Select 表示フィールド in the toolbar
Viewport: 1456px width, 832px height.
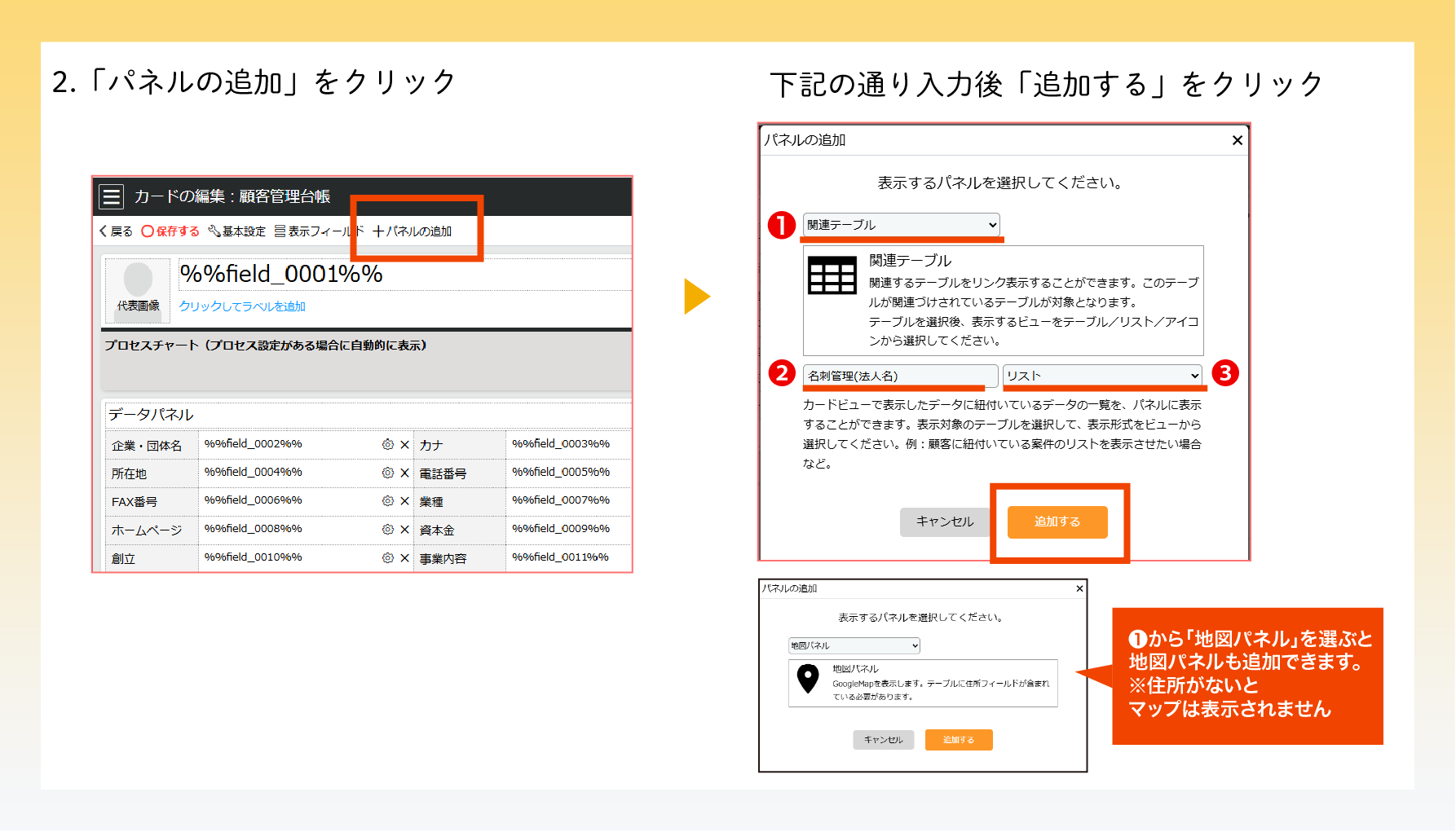tap(319, 231)
